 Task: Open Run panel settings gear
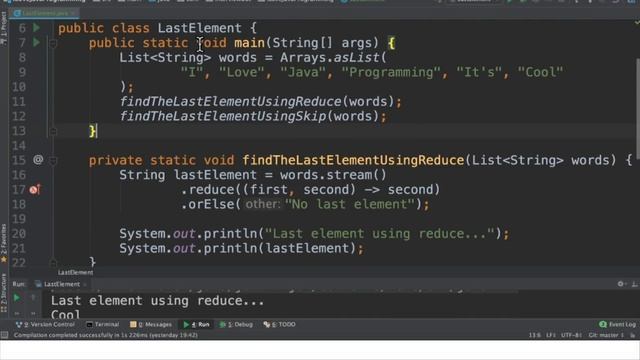(620, 284)
